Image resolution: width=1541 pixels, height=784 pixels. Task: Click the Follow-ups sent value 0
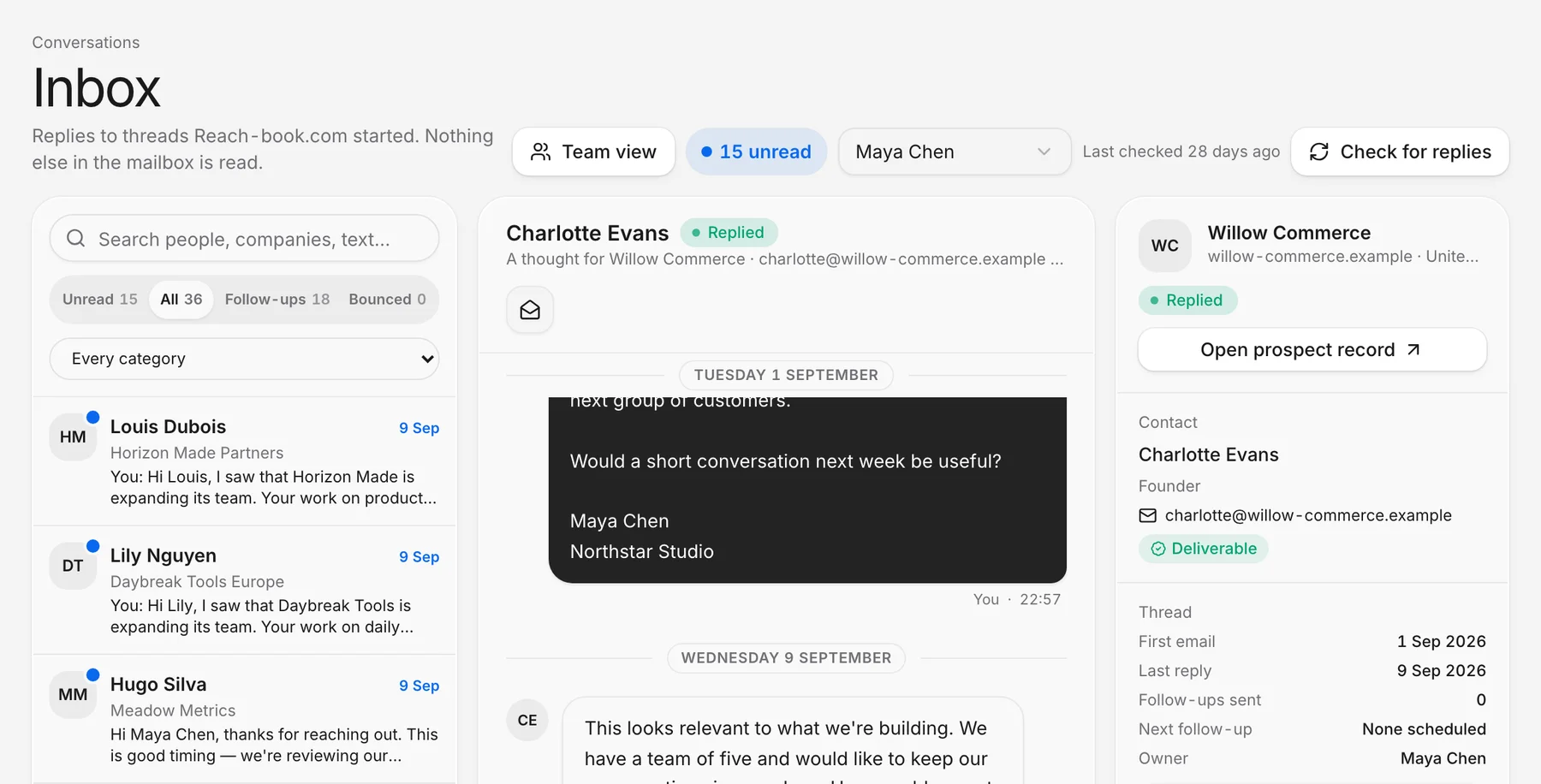point(1480,700)
